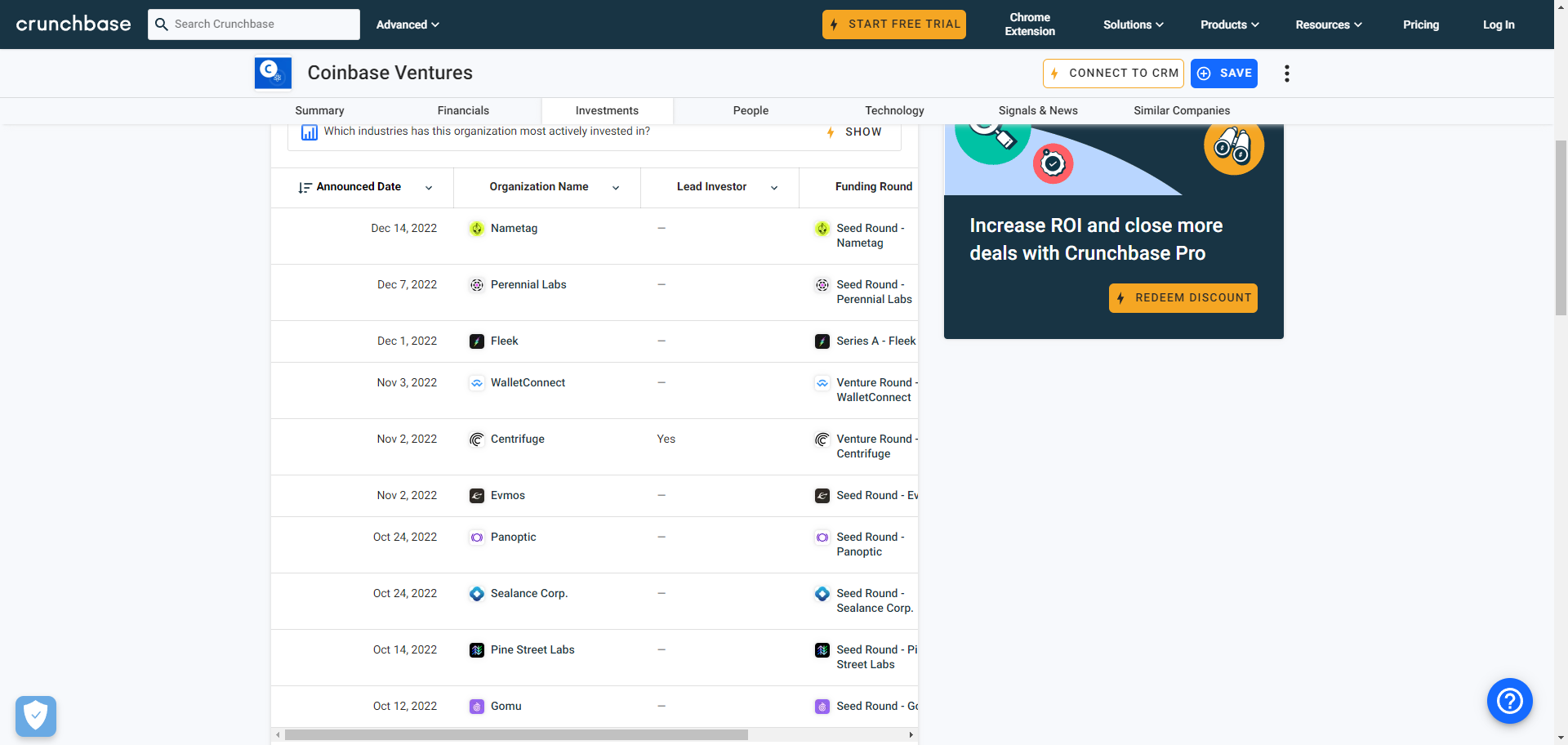Image resolution: width=1568 pixels, height=745 pixels.
Task: Click the Gomu organization logo
Action: 477,707
